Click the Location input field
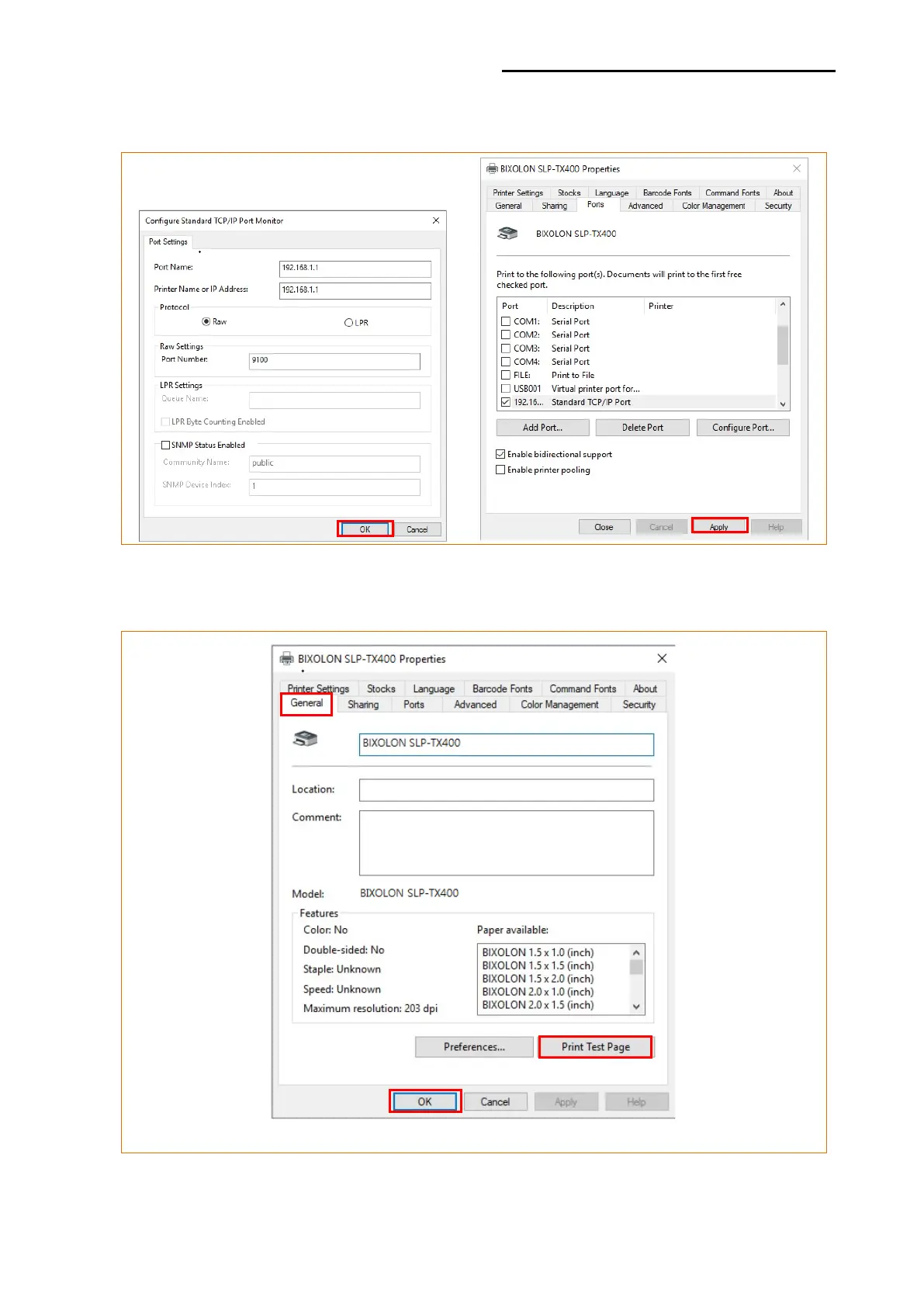924x1307 pixels. (x=507, y=790)
